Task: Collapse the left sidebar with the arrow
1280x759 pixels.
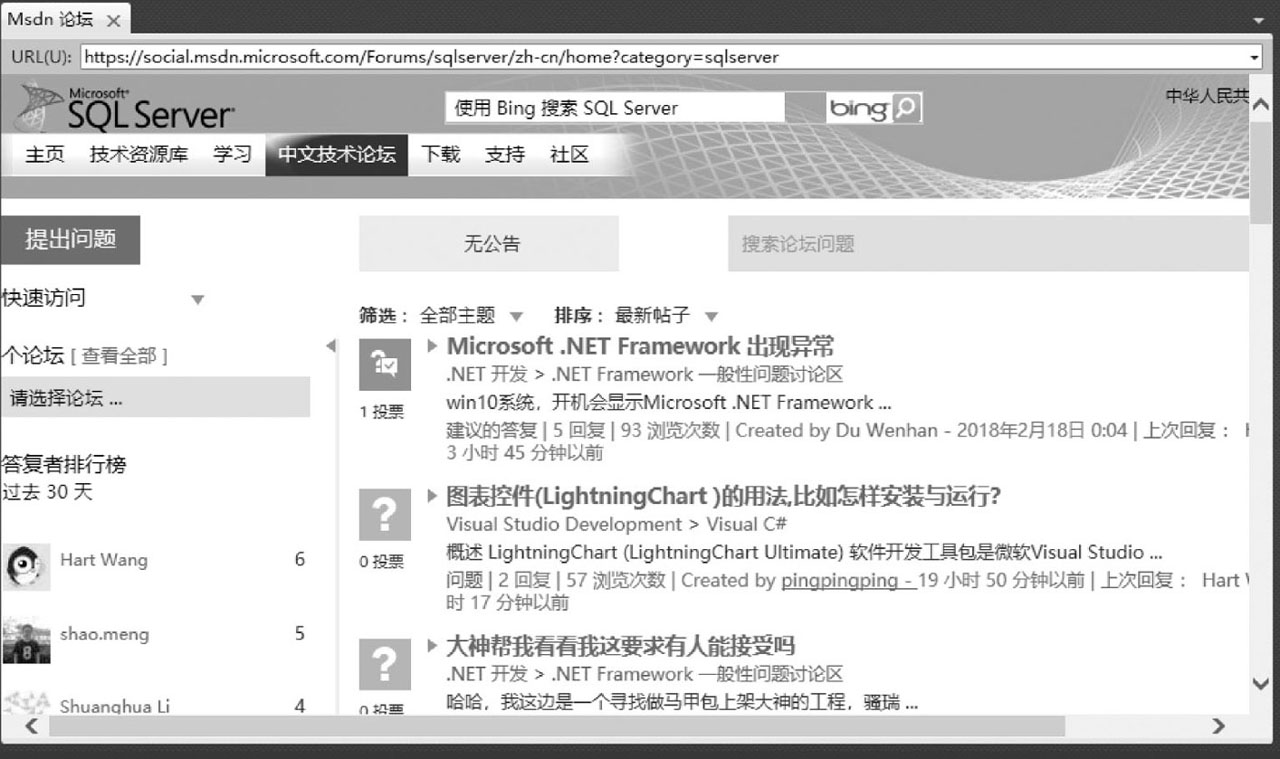Action: coord(330,346)
